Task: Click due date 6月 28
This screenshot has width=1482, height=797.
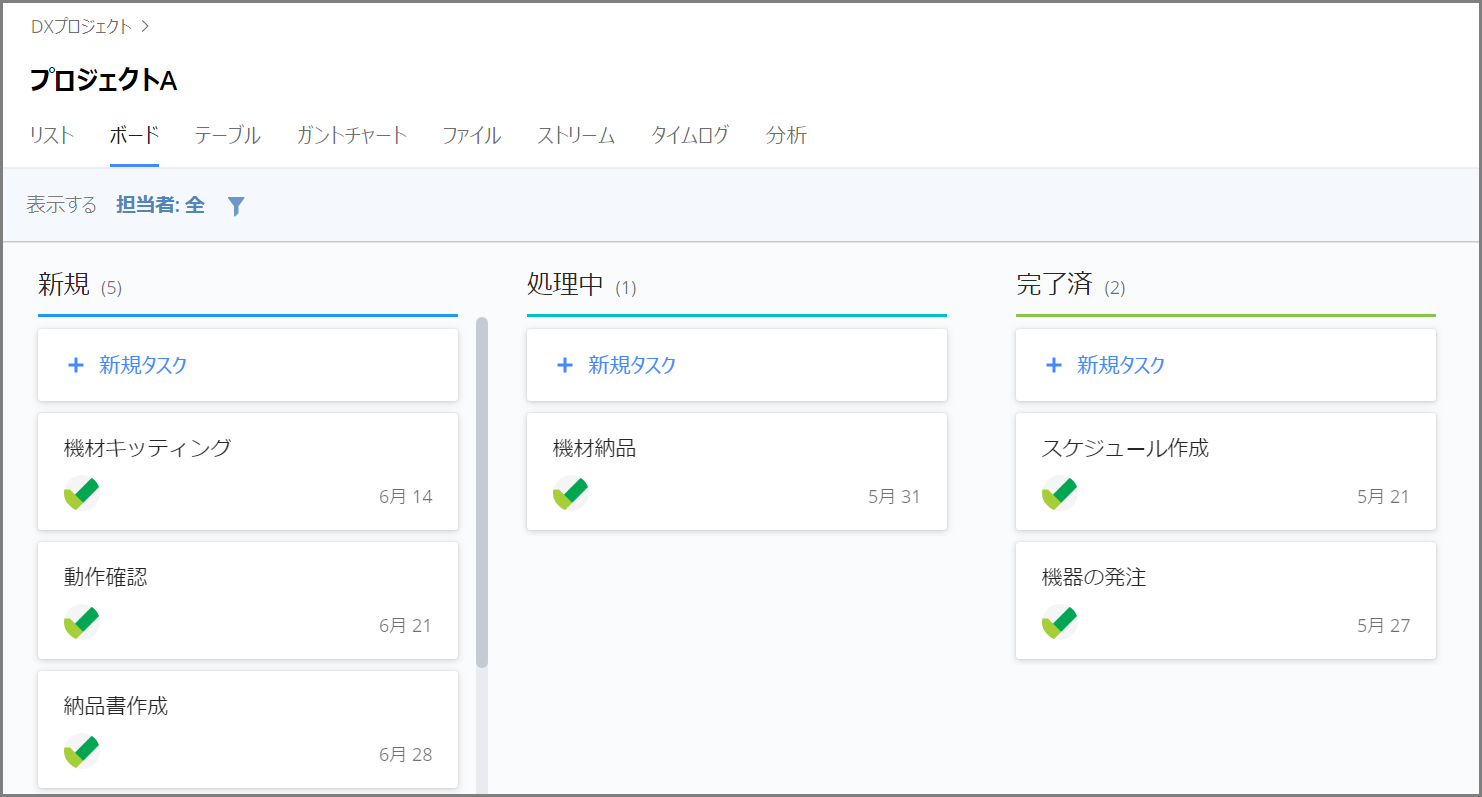Action: pyautogui.click(x=406, y=755)
